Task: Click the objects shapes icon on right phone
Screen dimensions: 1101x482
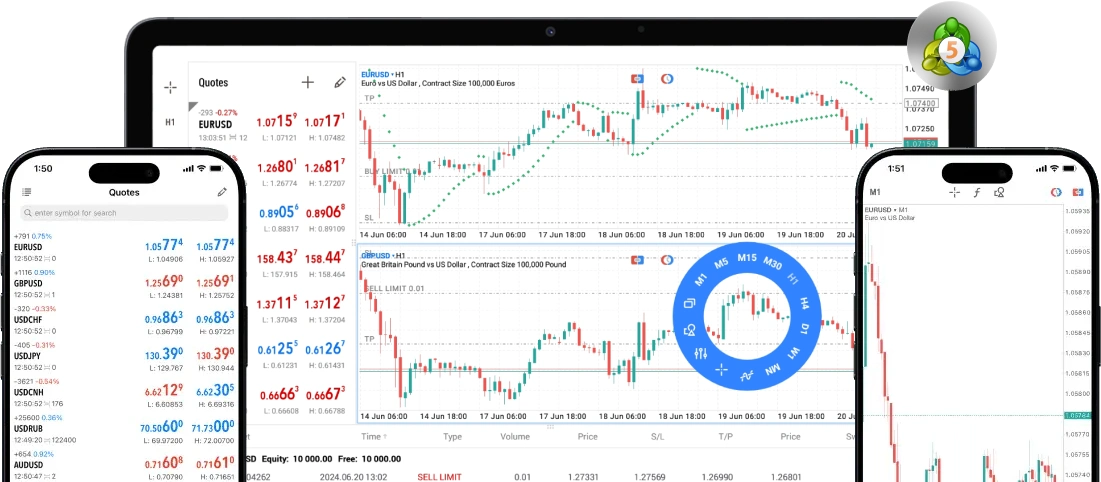Action: tap(999, 192)
